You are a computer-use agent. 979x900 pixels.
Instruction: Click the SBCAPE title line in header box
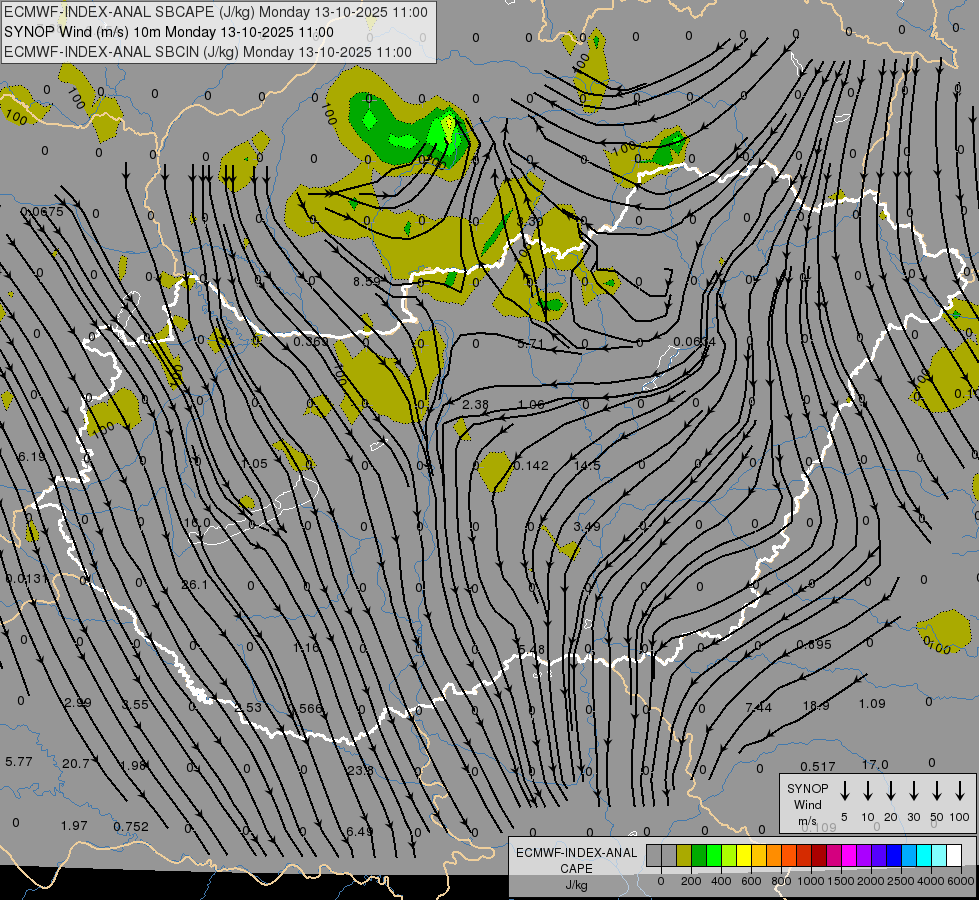pos(216,12)
